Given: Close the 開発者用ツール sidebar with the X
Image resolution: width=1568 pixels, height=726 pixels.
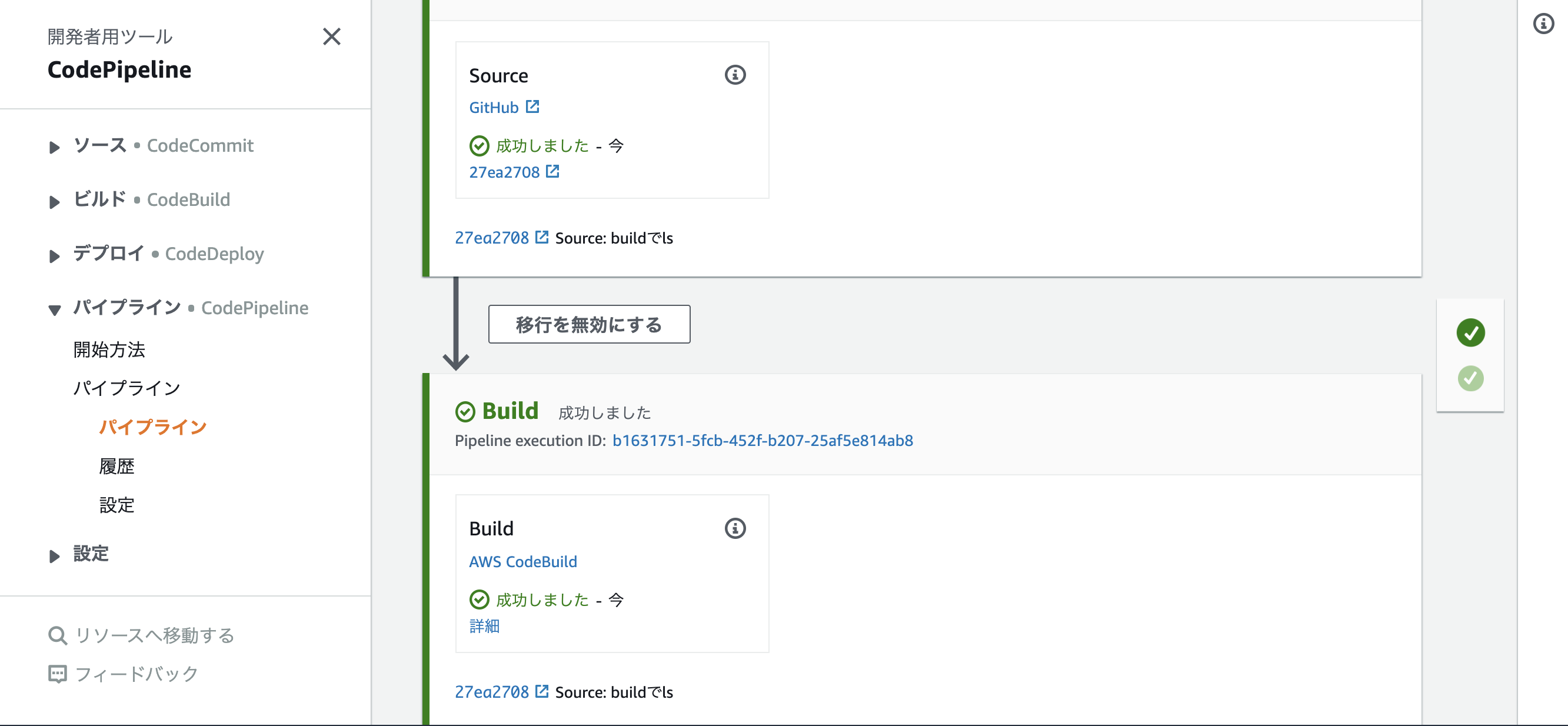Looking at the screenshot, I should (x=332, y=36).
